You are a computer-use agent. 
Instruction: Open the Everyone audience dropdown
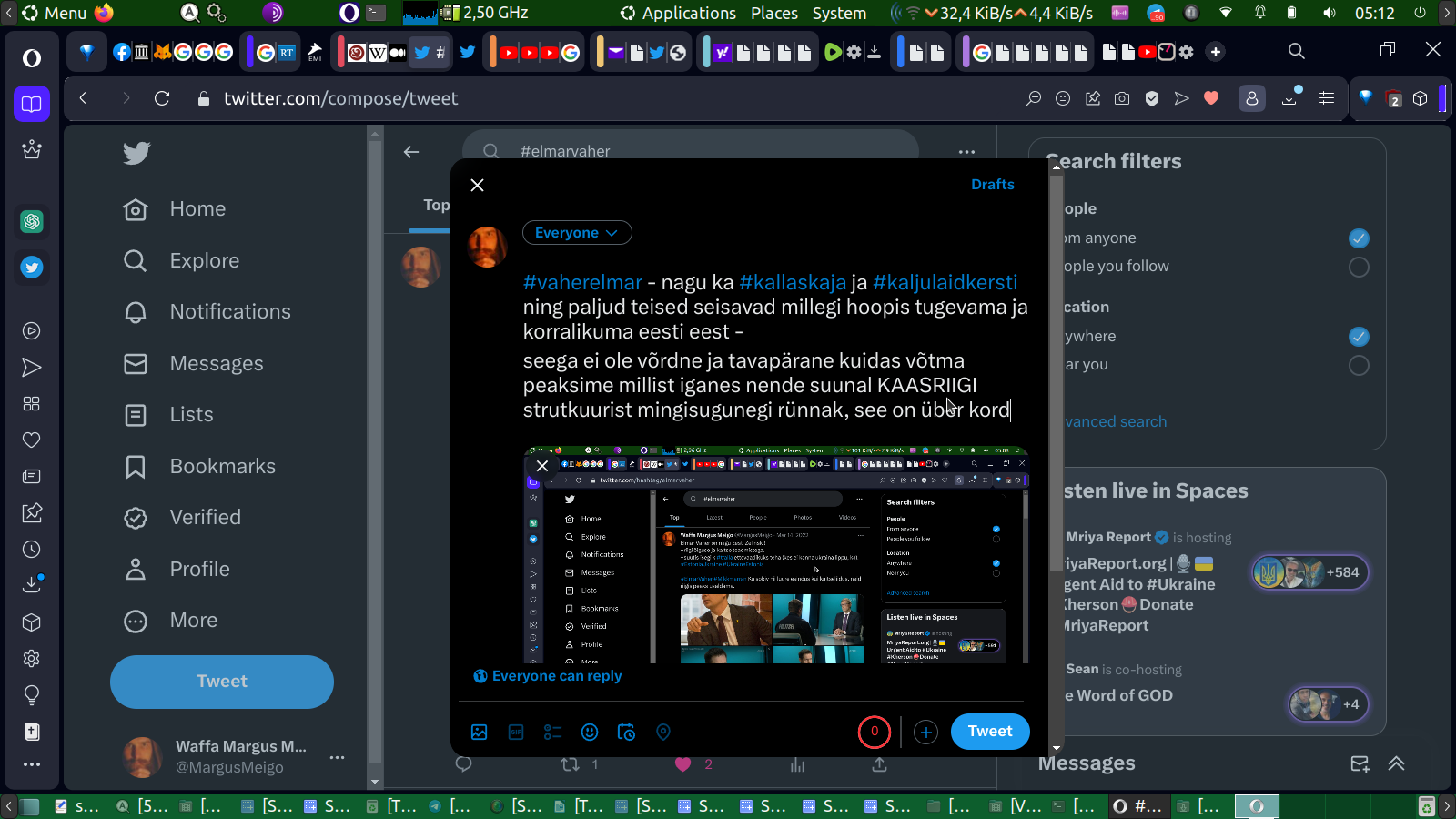click(577, 233)
